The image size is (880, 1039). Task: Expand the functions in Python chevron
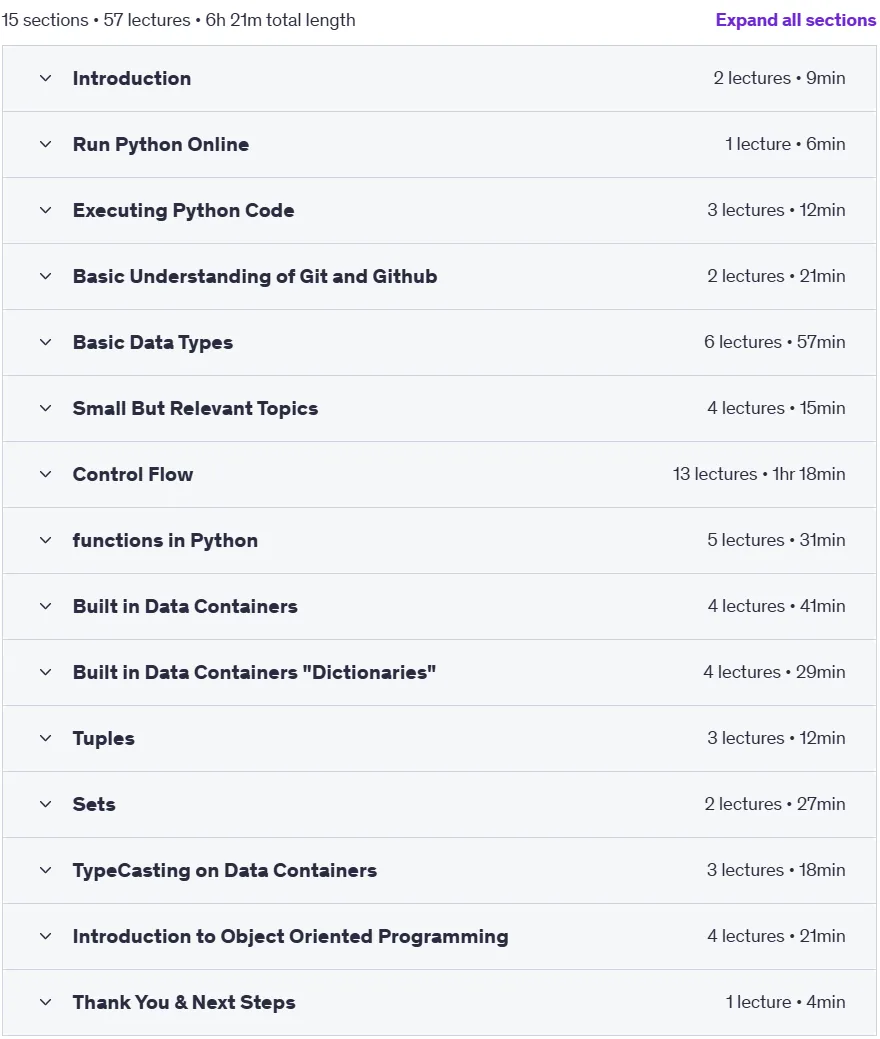click(46, 540)
